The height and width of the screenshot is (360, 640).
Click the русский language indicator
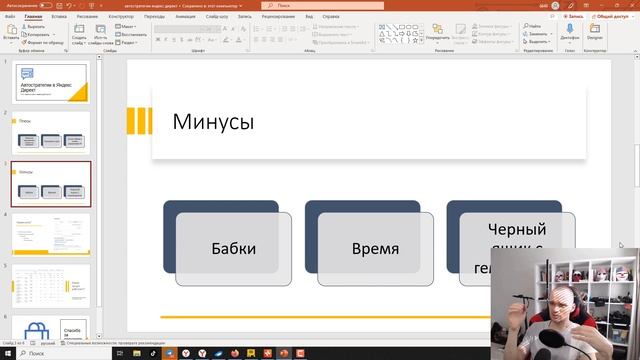point(48,343)
